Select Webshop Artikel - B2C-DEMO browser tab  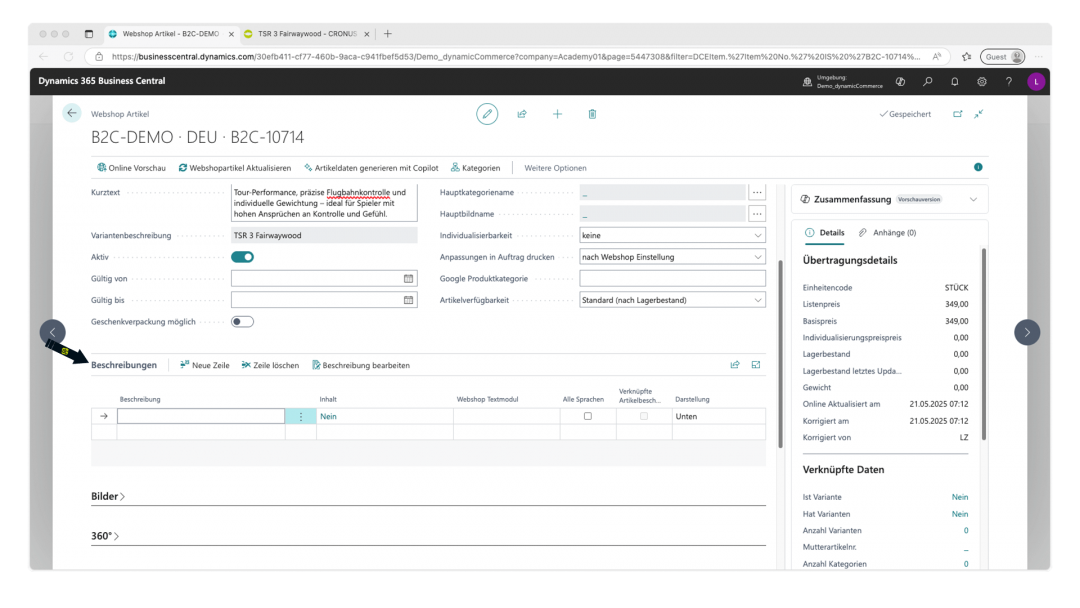click(171, 34)
